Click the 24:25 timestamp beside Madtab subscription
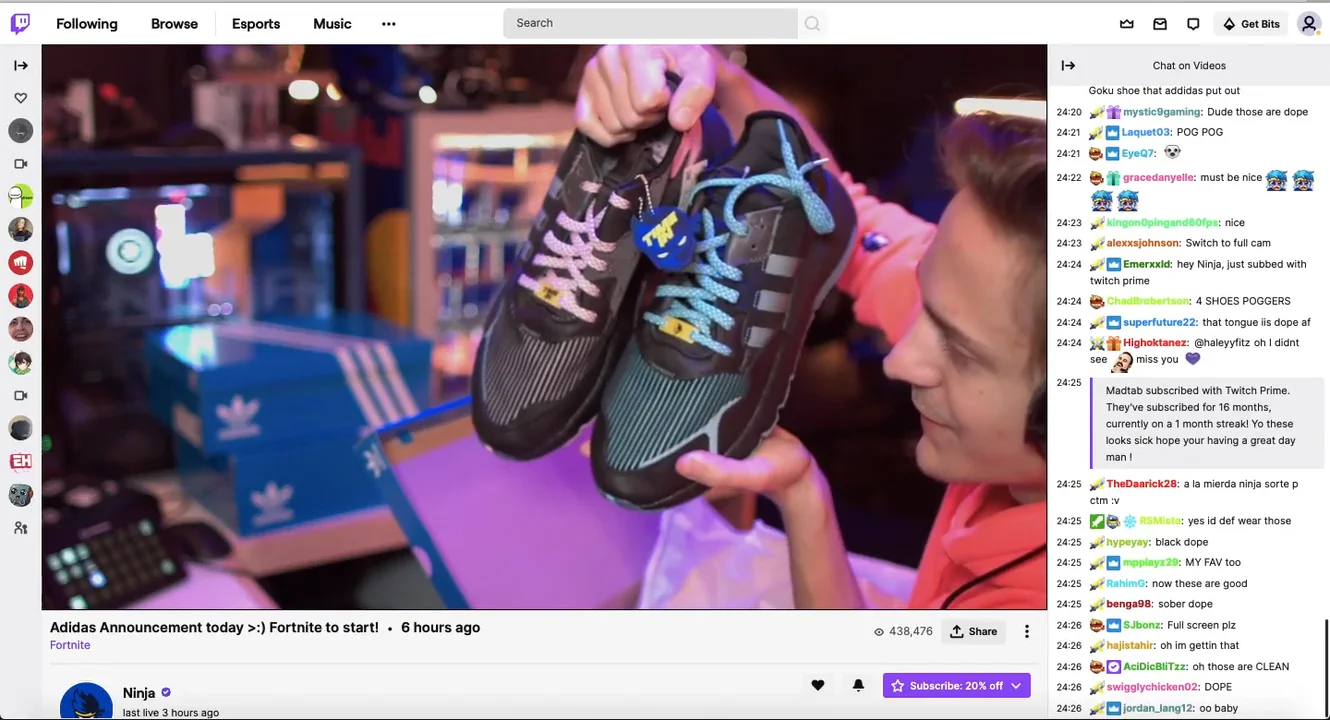 coord(1069,382)
